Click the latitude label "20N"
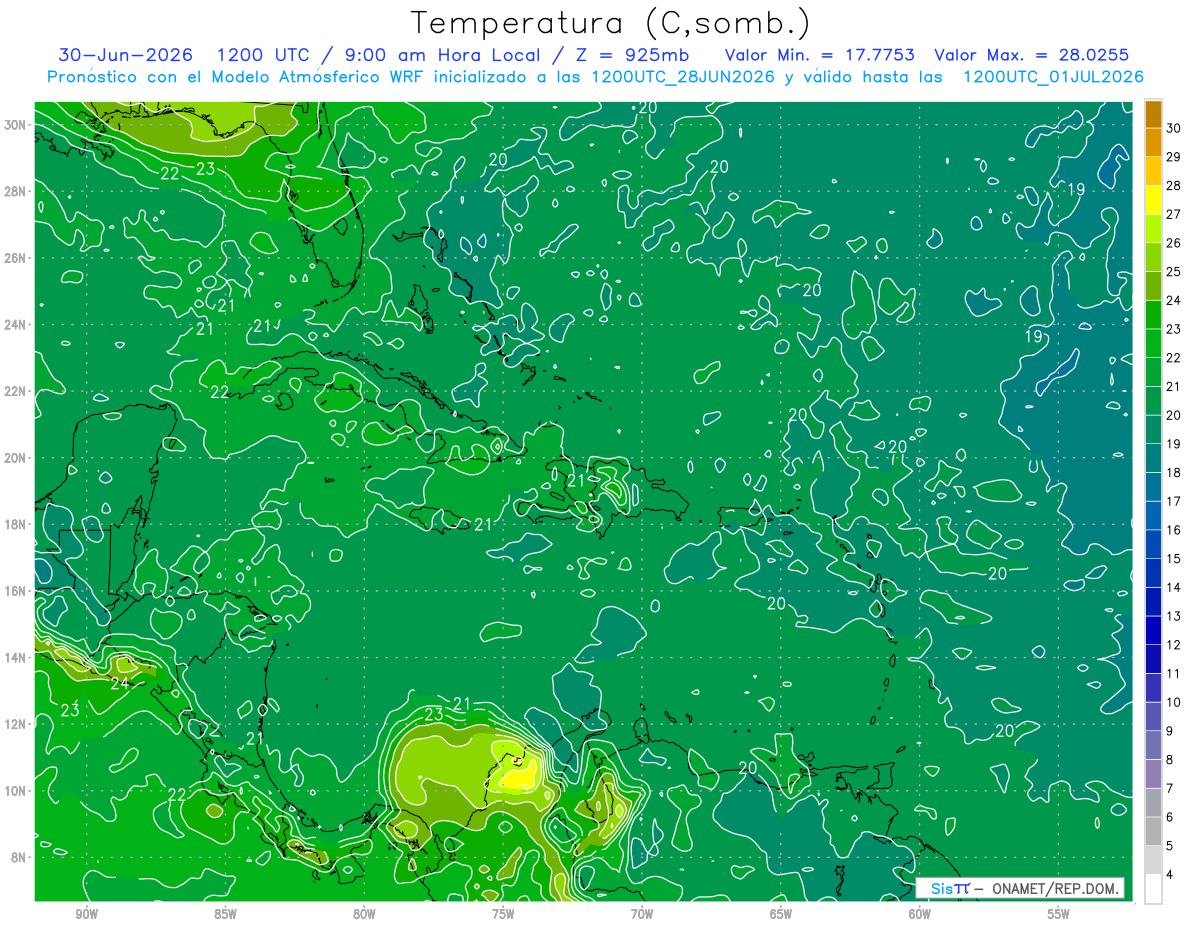Viewport: 1200px width, 927px height. coord(17,458)
